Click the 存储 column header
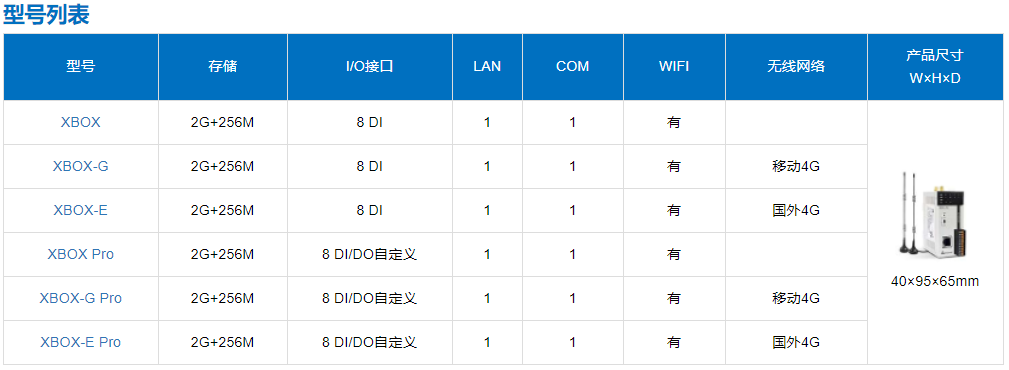 click(x=223, y=66)
